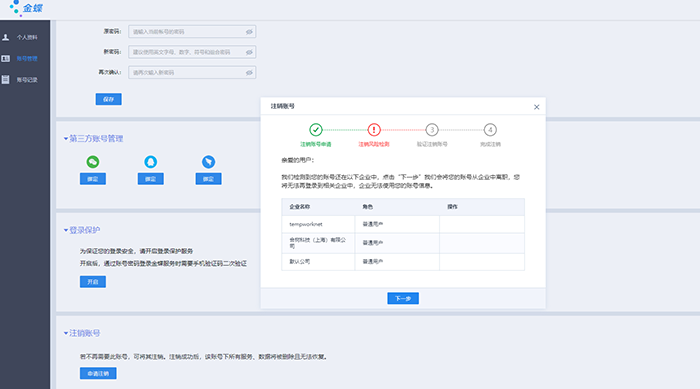
Task: Close the 注销账号 dialog
Action: tap(537, 107)
